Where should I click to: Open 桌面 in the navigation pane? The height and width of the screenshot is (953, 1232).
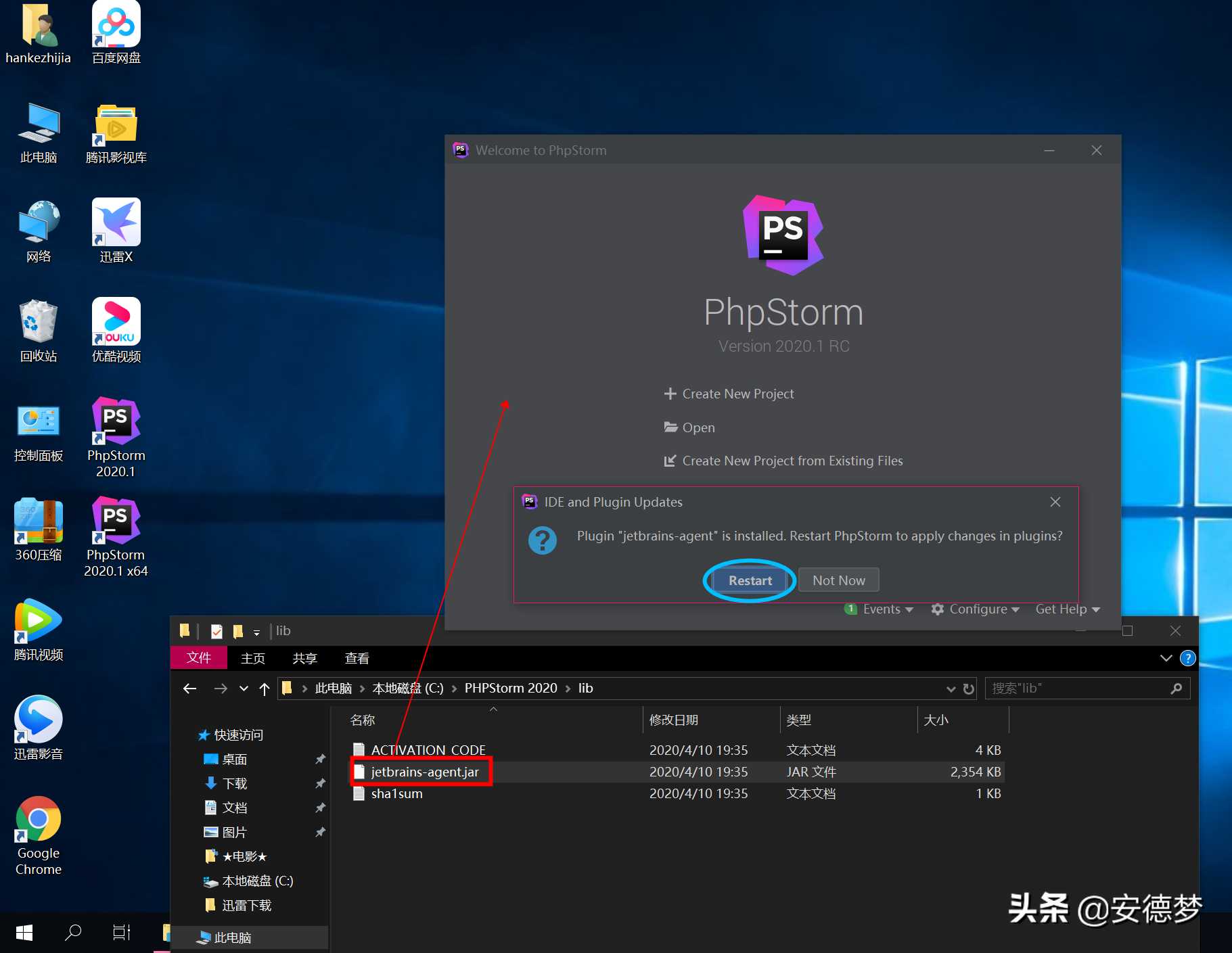226,759
